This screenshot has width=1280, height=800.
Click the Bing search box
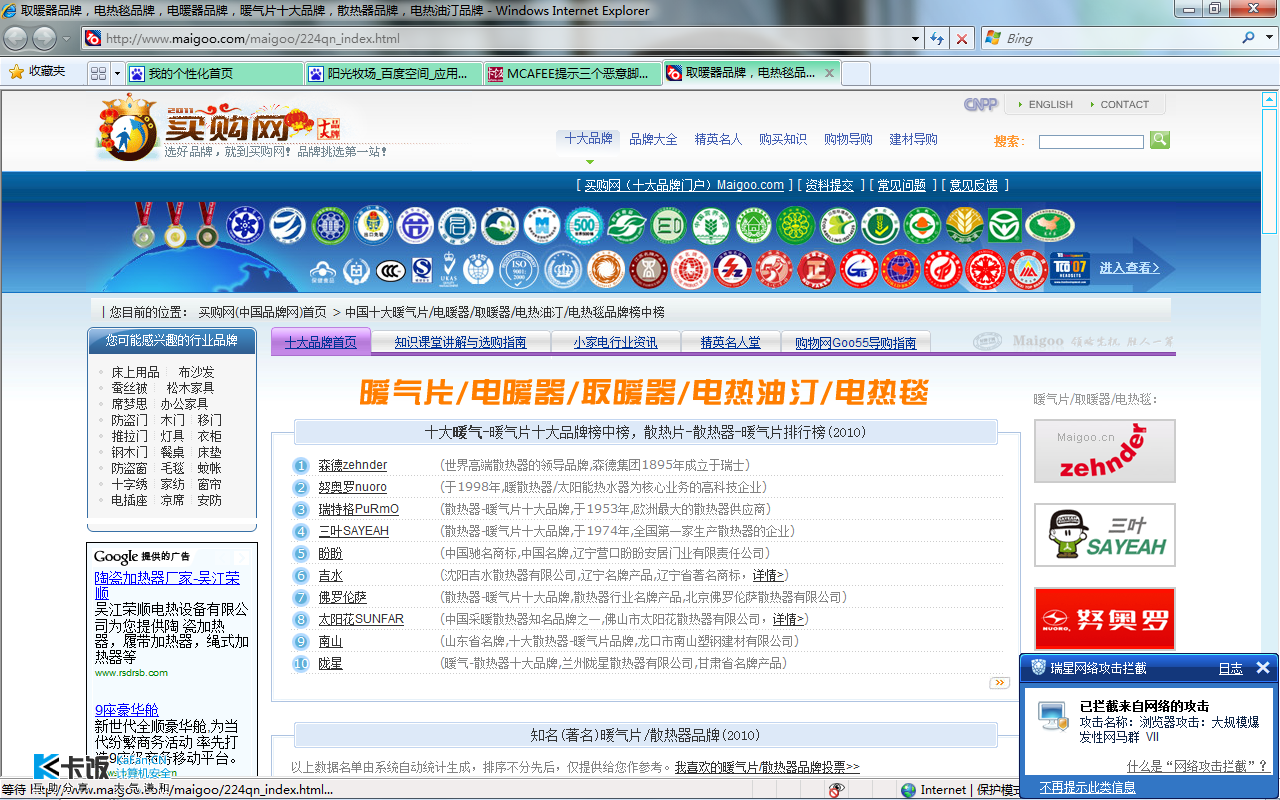[1120, 38]
